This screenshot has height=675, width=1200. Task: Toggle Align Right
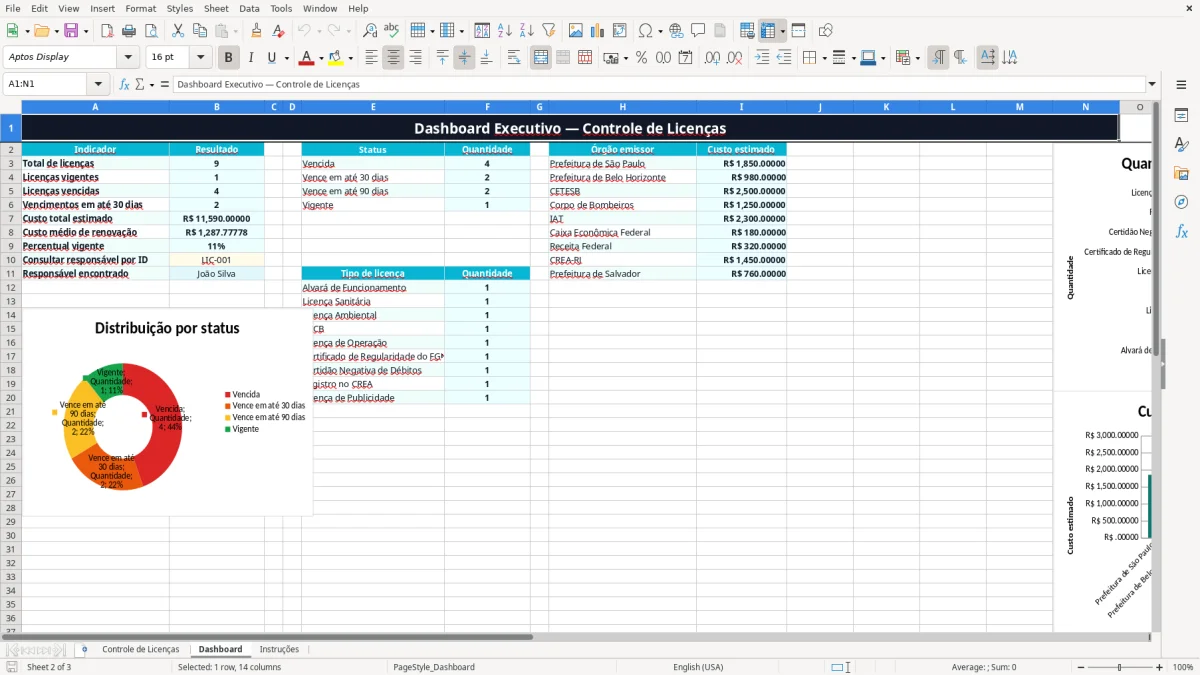point(415,58)
